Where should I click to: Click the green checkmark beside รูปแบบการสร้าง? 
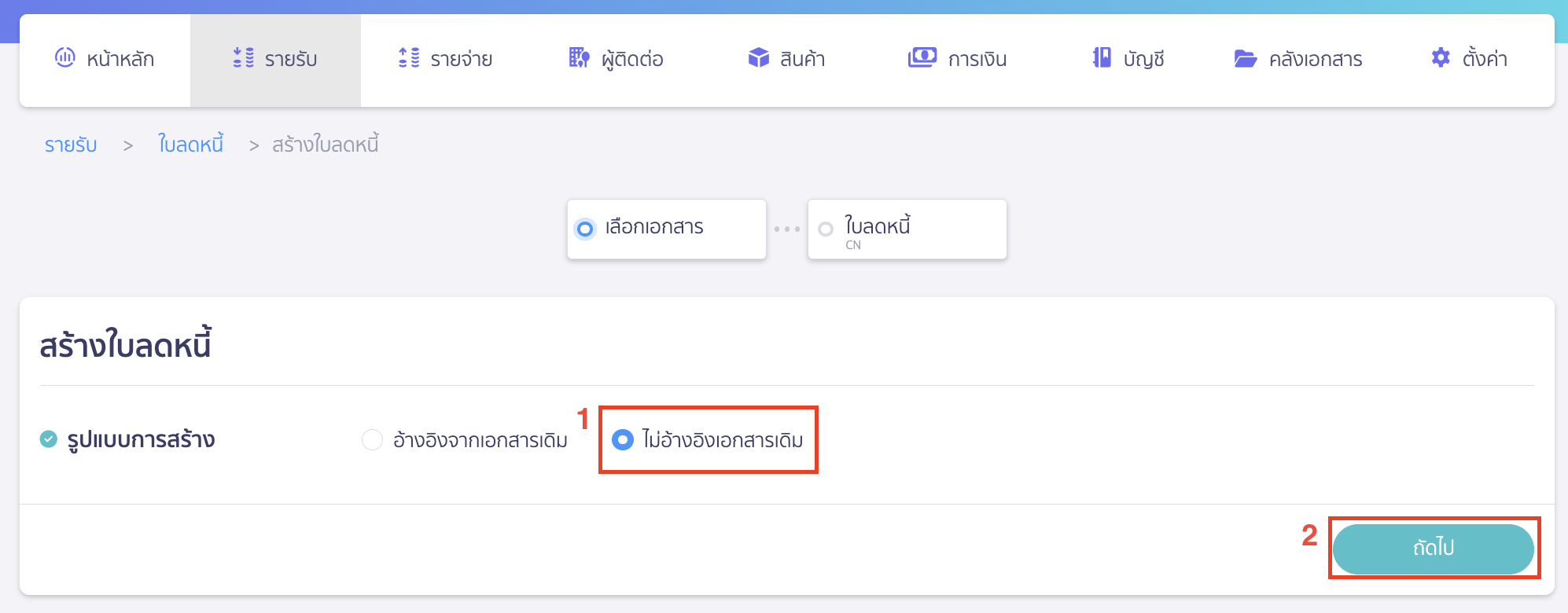tap(50, 439)
